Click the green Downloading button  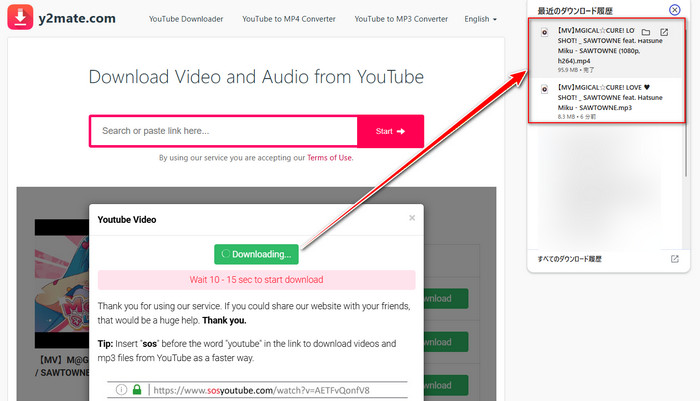coord(256,254)
